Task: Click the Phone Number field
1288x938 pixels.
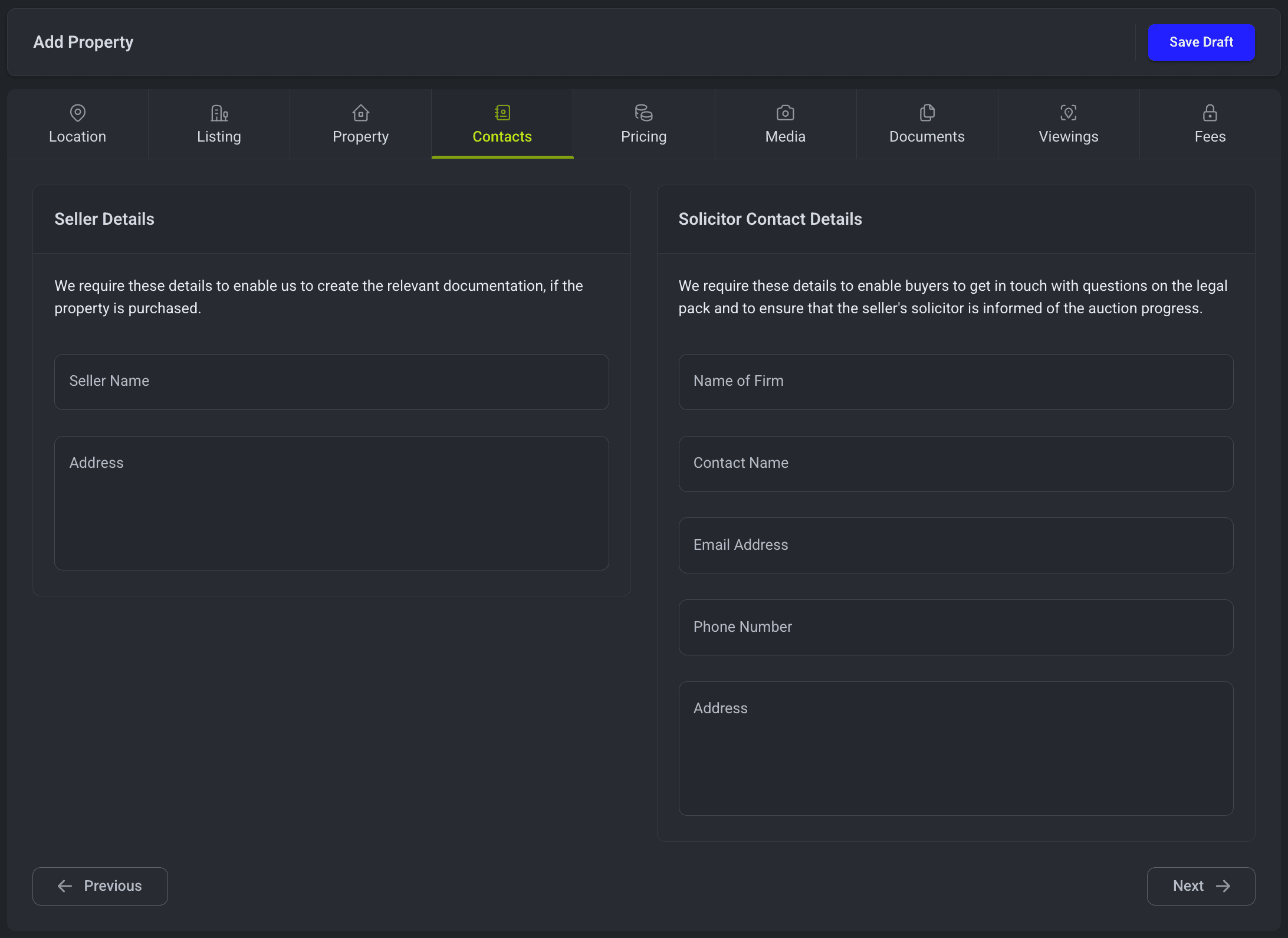Action: 955,627
